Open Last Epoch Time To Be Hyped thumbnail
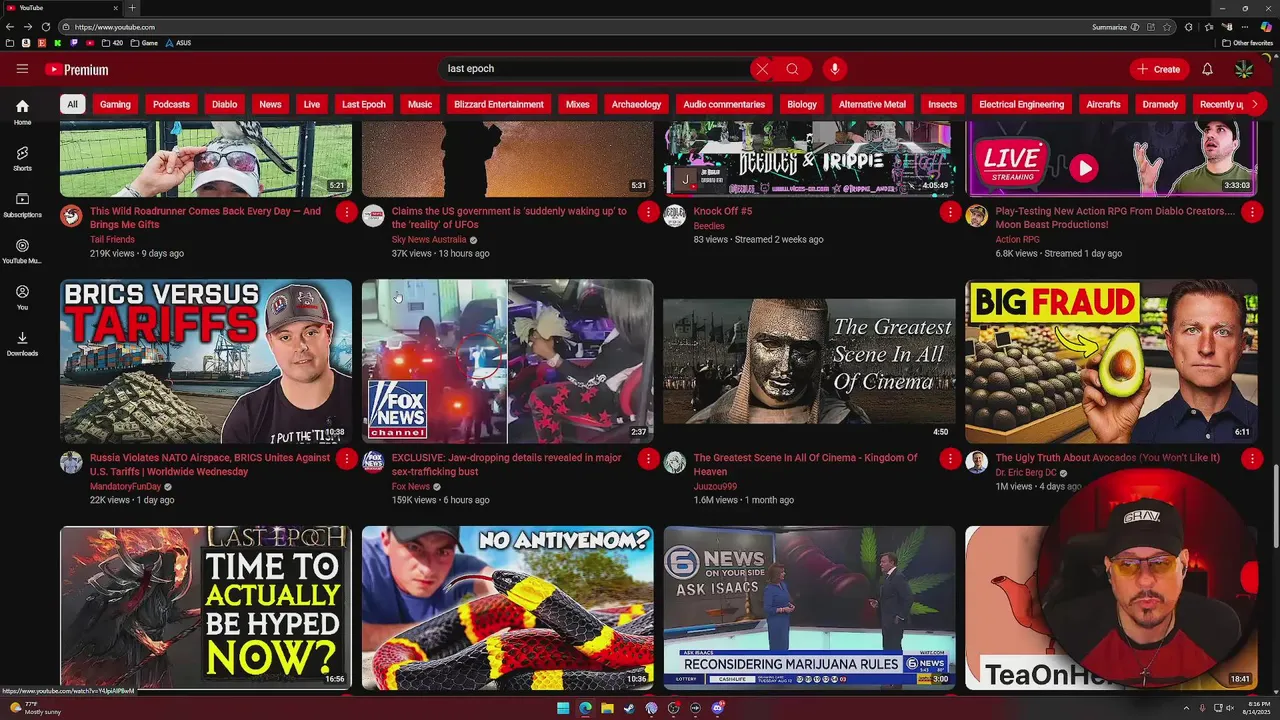This screenshot has width=1280, height=720. click(206, 608)
